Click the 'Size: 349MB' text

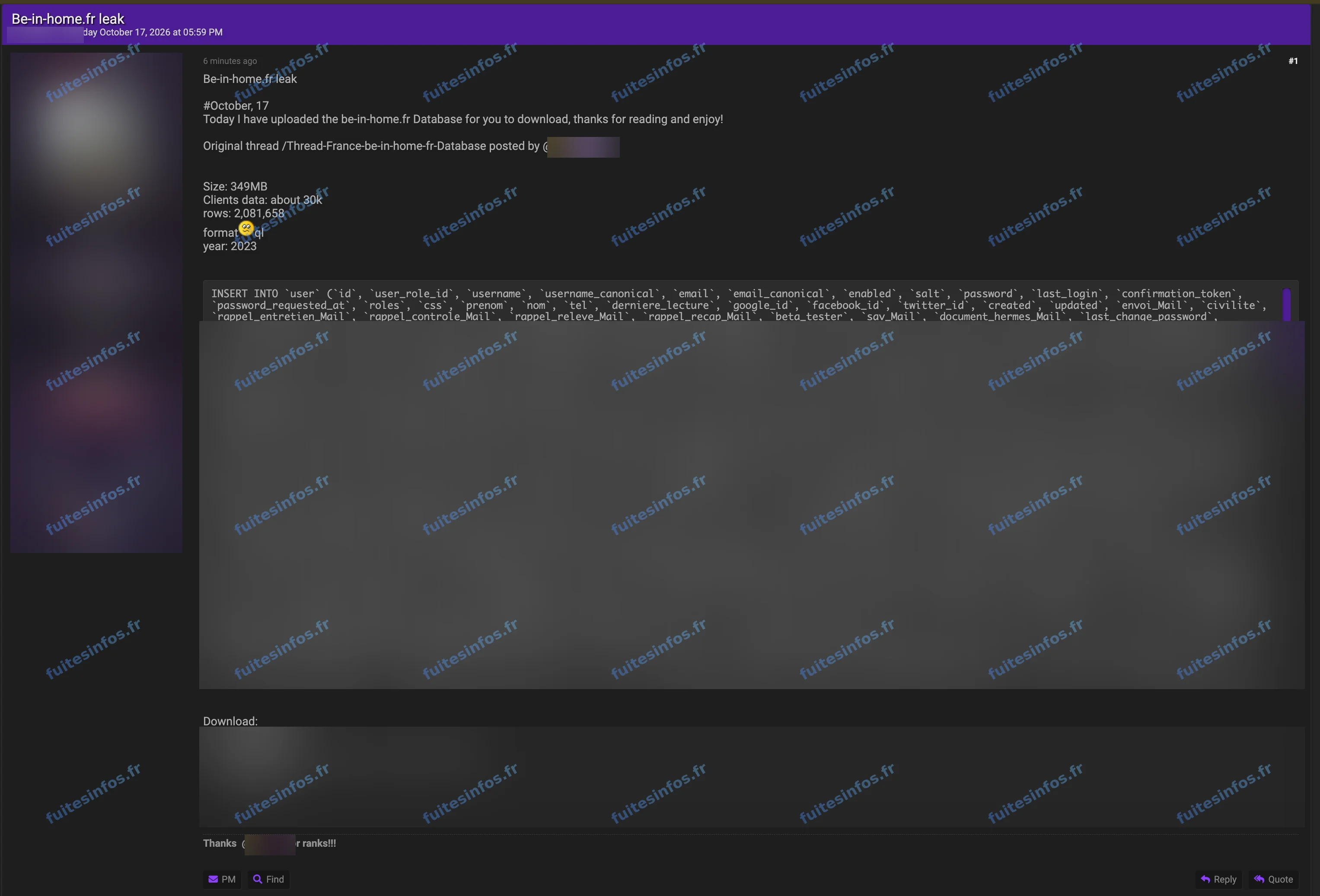pos(235,186)
